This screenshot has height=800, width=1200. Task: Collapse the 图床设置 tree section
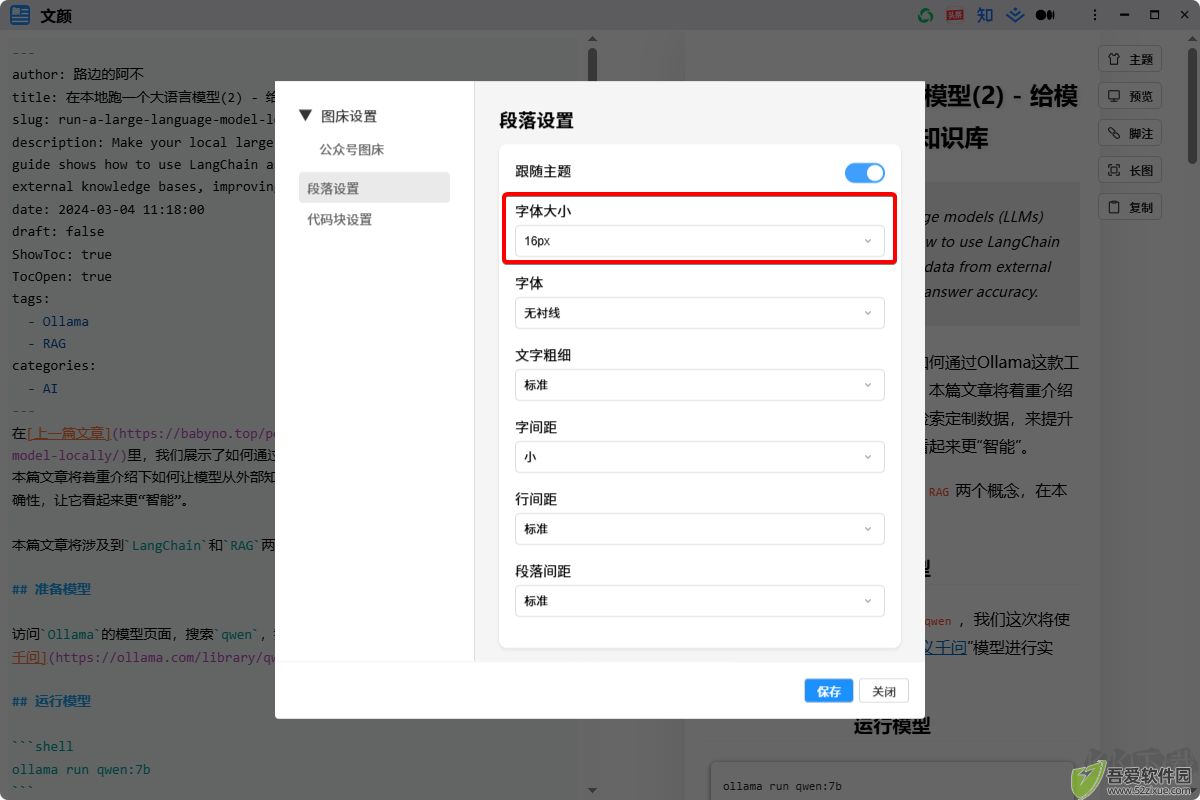click(306, 116)
